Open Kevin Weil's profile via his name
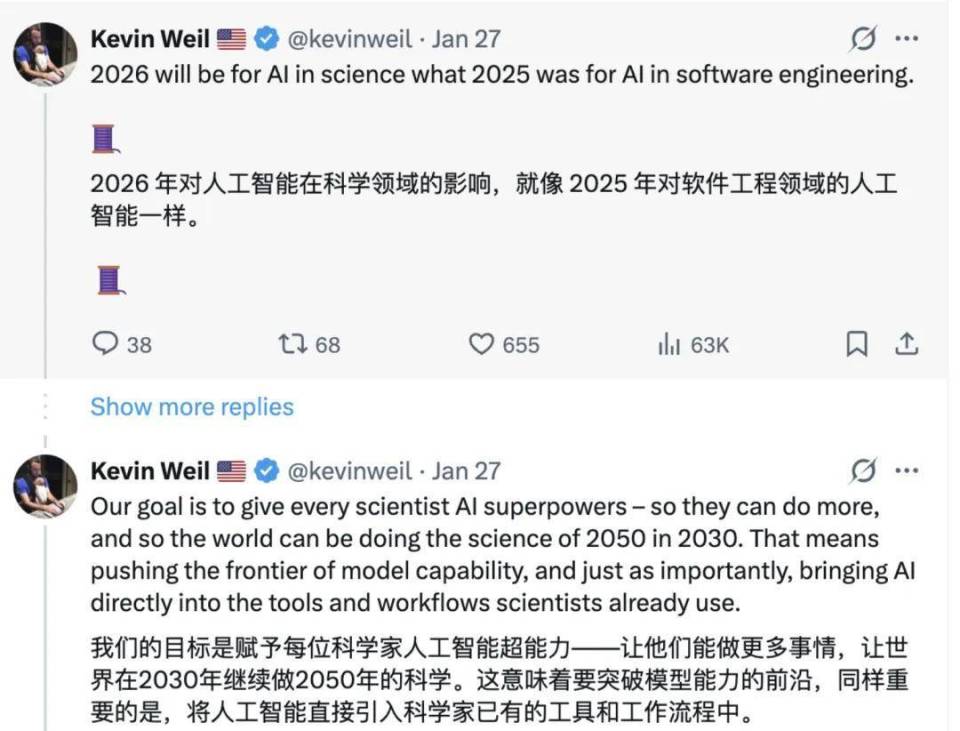The image size is (960, 731). (150, 38)
